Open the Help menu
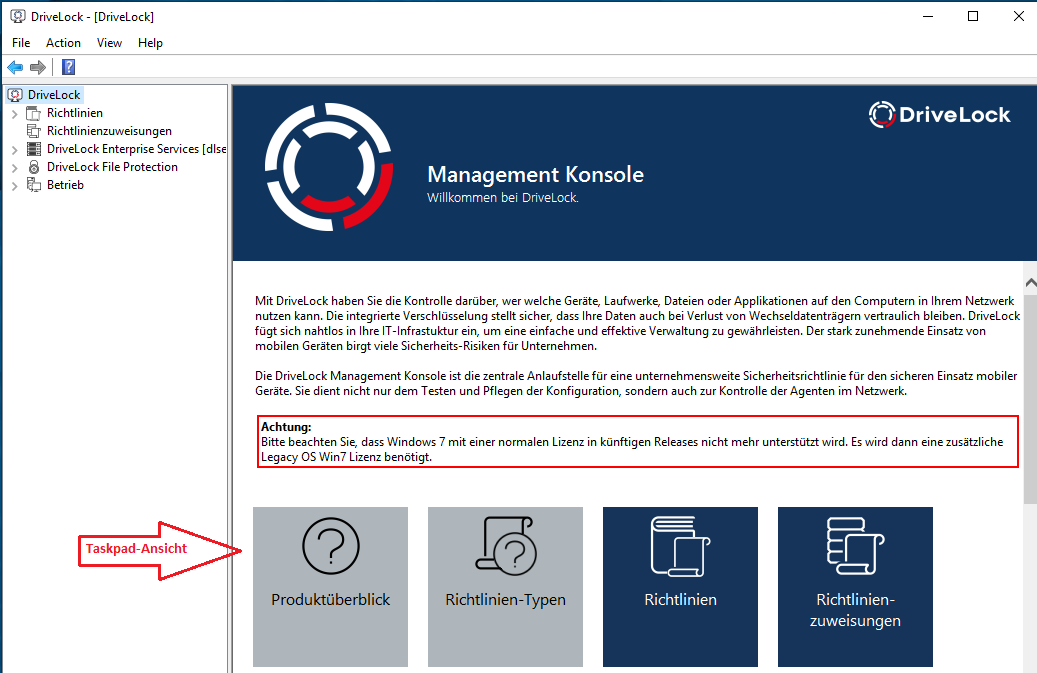The width and height of the screenshot is (1037, 673). (150, 43)
